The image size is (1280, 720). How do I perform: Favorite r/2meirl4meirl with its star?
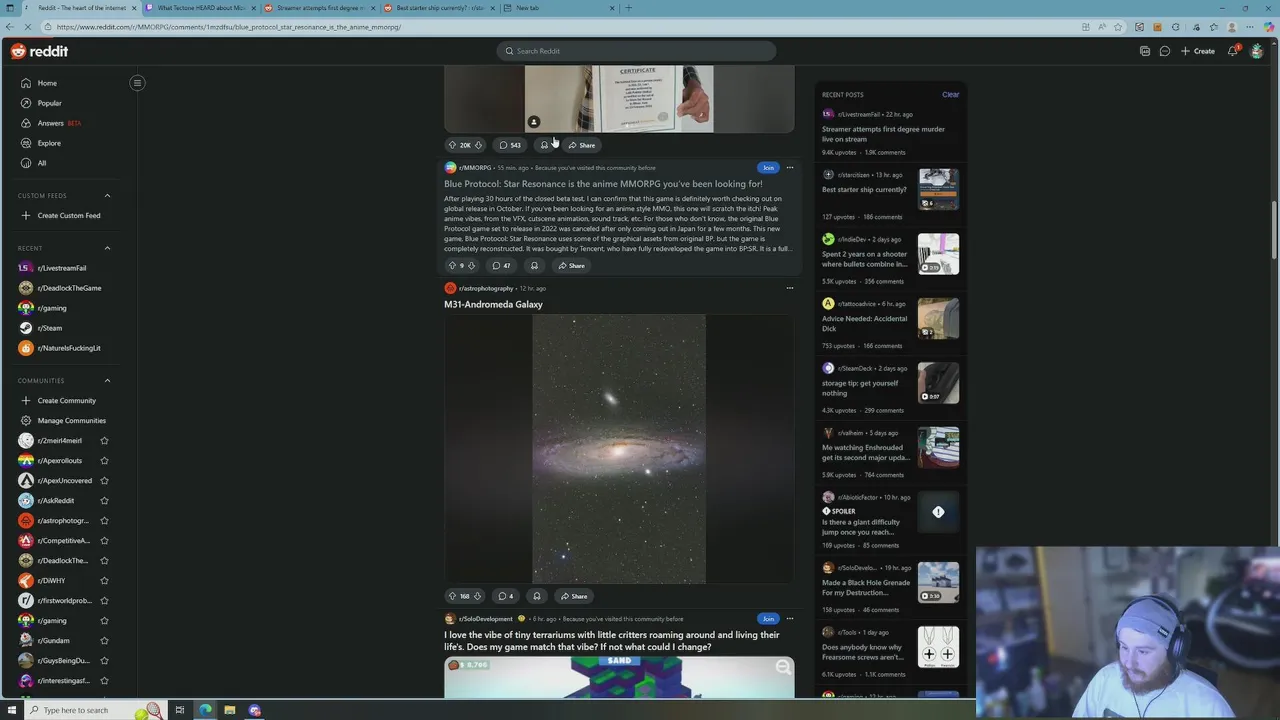[104, 441]
